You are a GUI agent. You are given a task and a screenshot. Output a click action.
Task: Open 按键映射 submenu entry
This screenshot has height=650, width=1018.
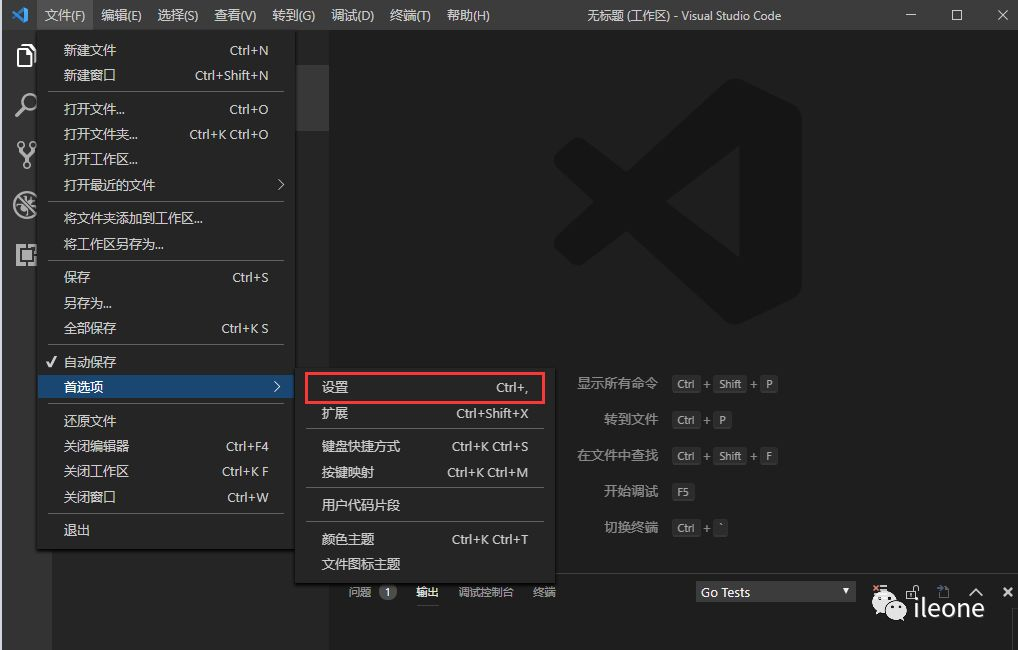point(425,473)
